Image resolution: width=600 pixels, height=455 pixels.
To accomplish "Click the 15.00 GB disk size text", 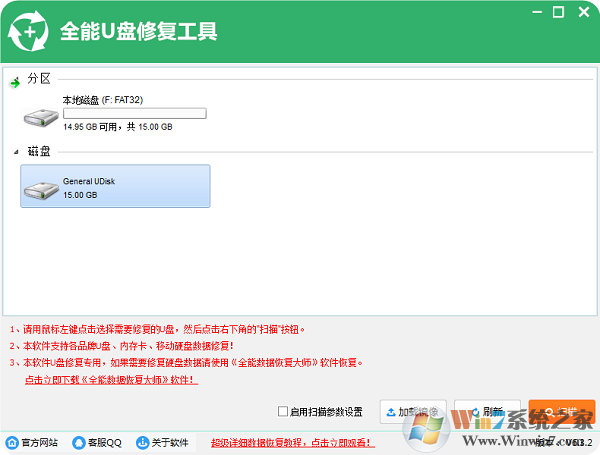I will click(80, 195).
